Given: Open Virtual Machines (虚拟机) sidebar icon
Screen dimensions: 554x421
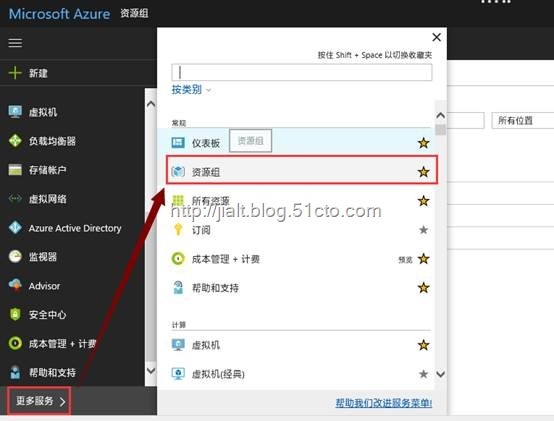Looking at the screenshot, I should coord(15,112).
